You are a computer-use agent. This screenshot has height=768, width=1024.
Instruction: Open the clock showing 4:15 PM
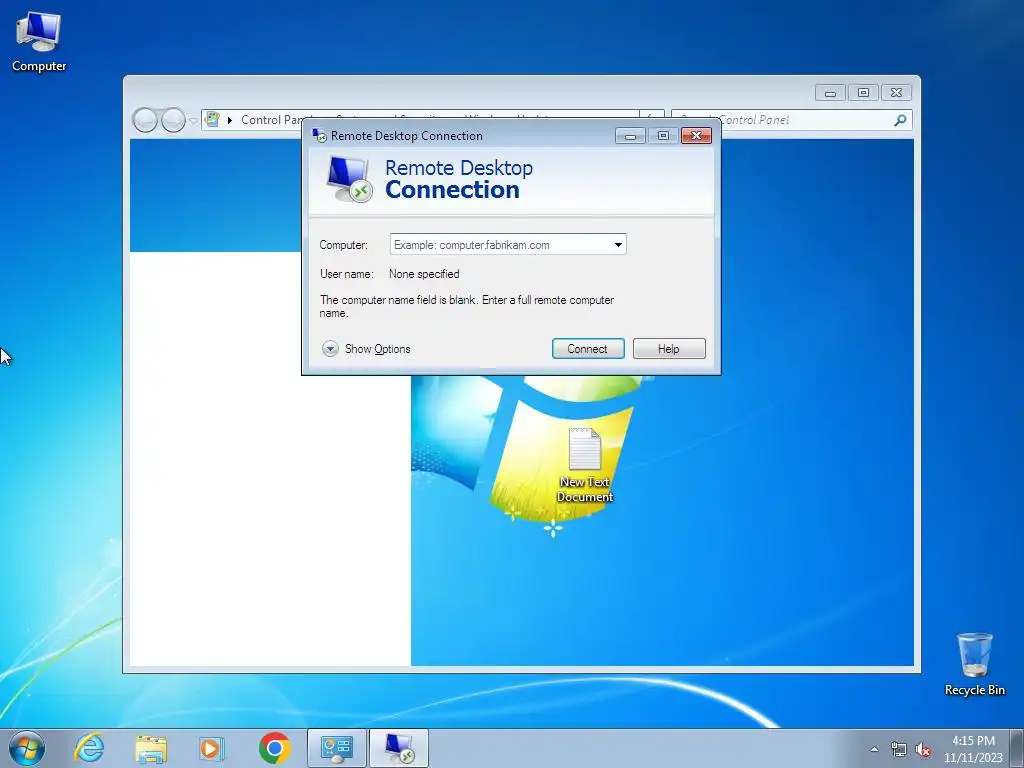973,741
